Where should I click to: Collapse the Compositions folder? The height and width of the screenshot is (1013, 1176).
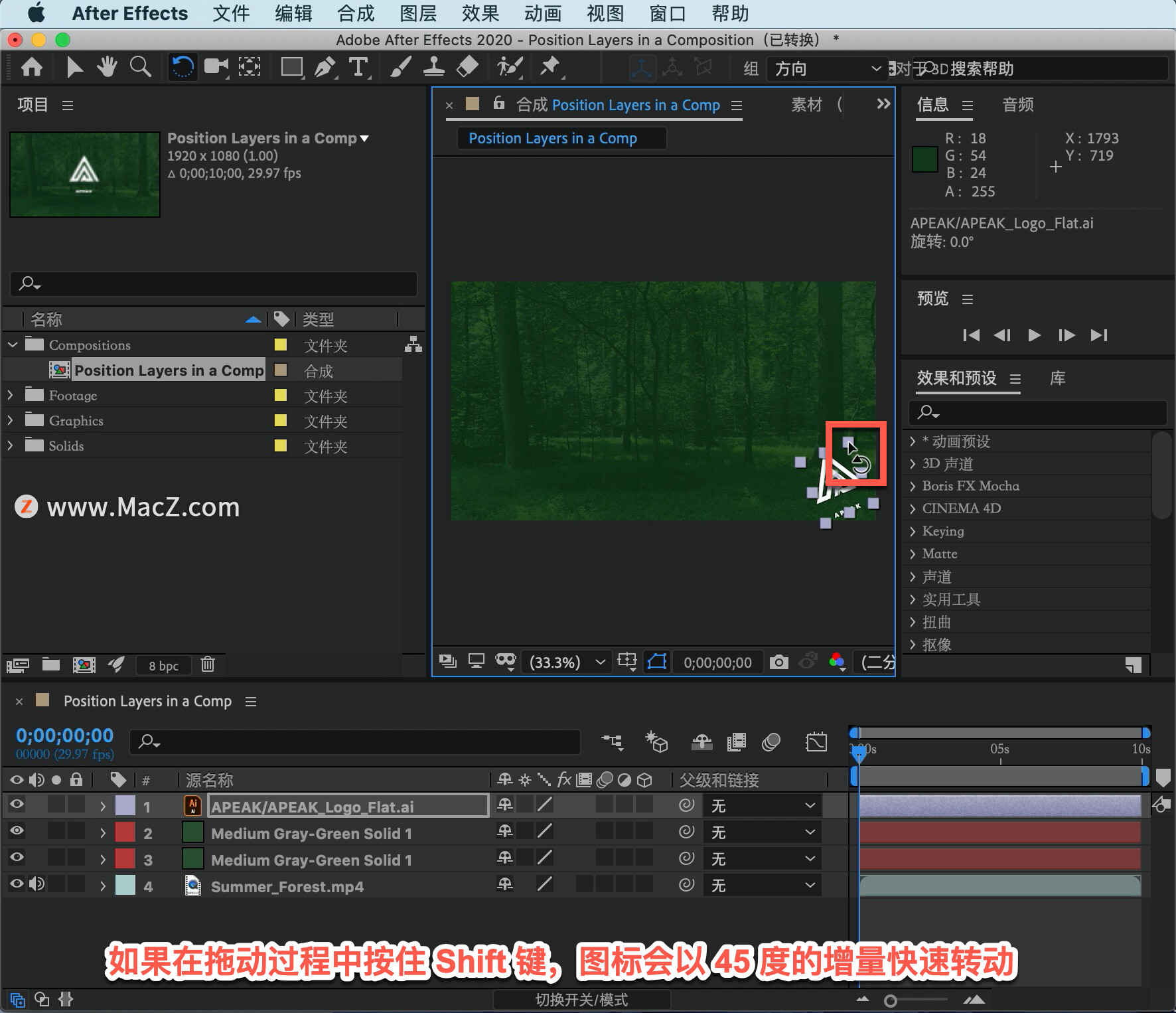click(x=13, y=345)
